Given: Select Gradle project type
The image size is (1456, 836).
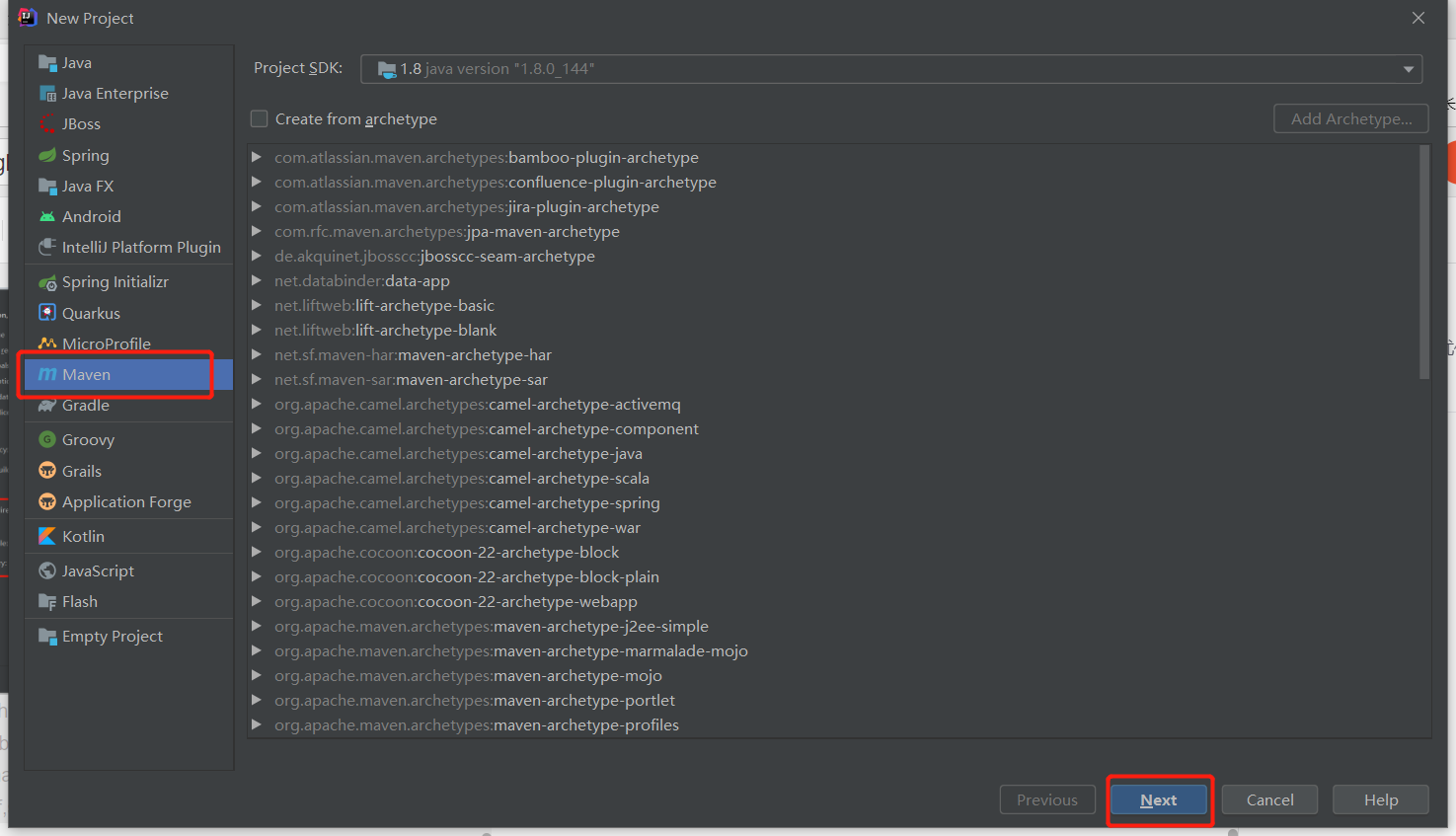Looking at the screenshot, I should click(x=129, y=406).
